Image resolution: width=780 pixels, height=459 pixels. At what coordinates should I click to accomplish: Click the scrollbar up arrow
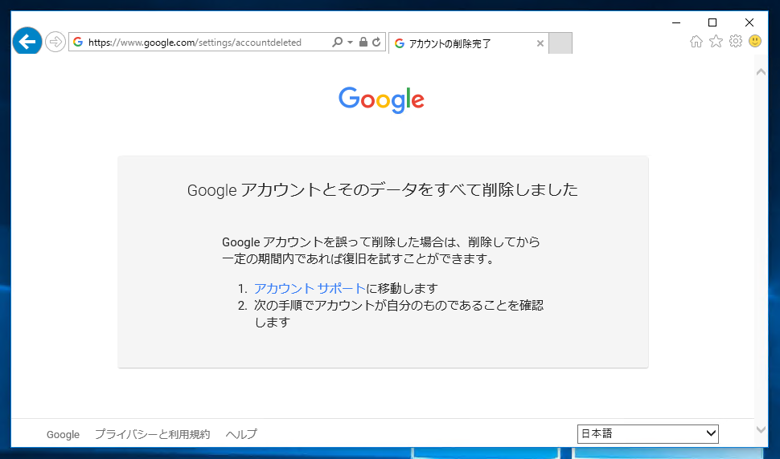tap(761, 72)
